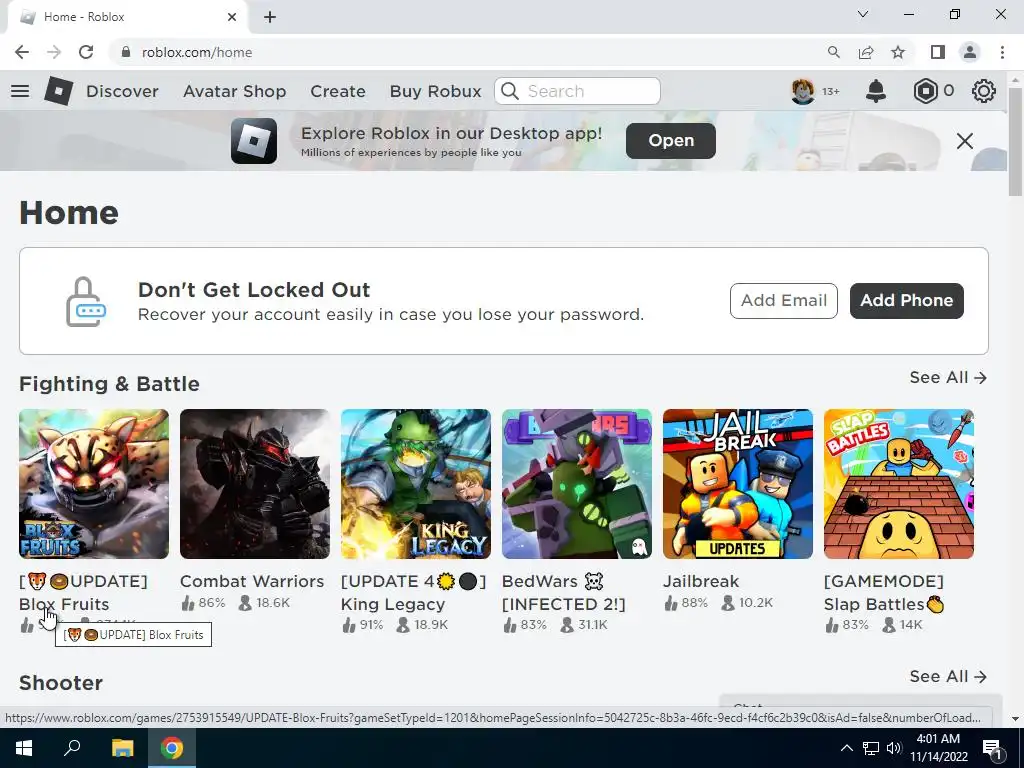Click the Roblox app logo in banner
This screenshot has height=768, width=1024.
pos(254,140)
